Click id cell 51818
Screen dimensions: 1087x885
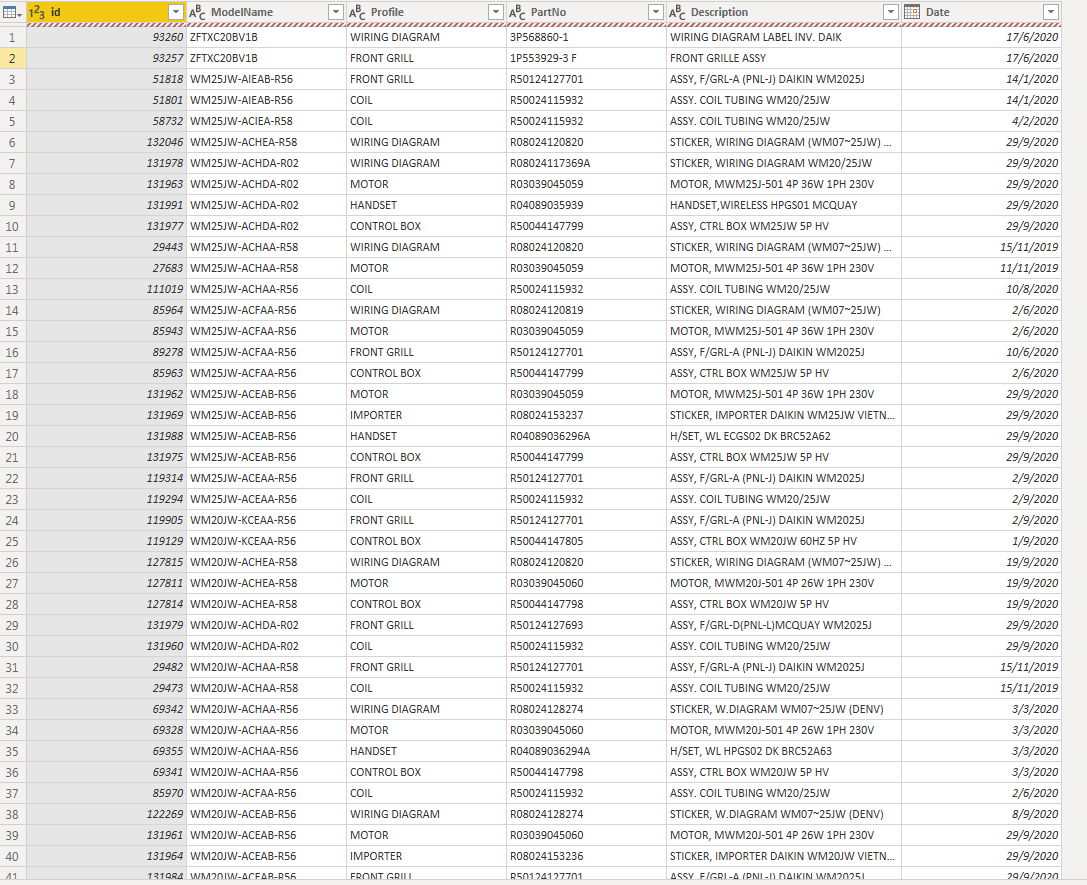[106, 79]
